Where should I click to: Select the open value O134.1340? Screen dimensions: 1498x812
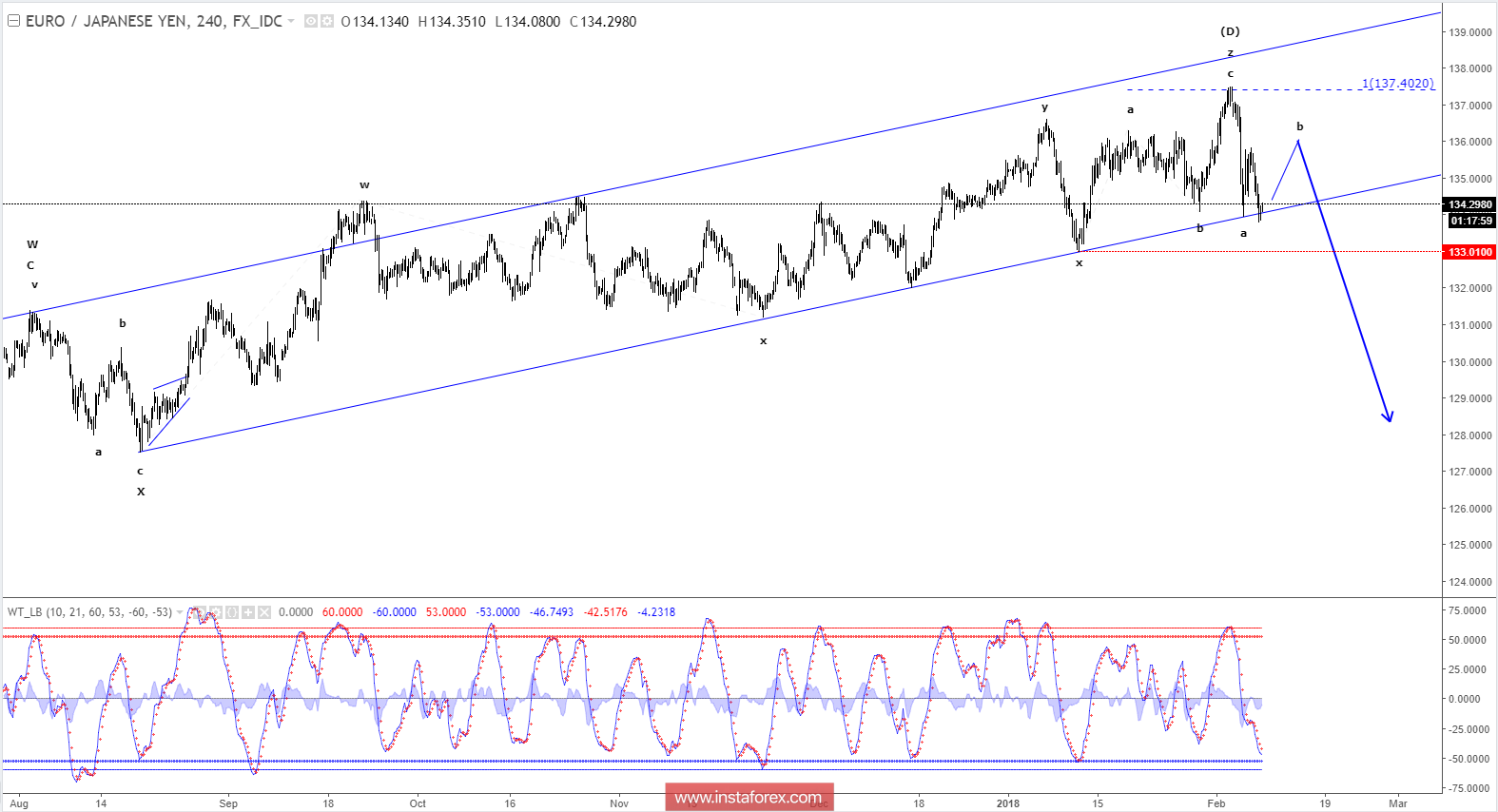click(375, 22)
